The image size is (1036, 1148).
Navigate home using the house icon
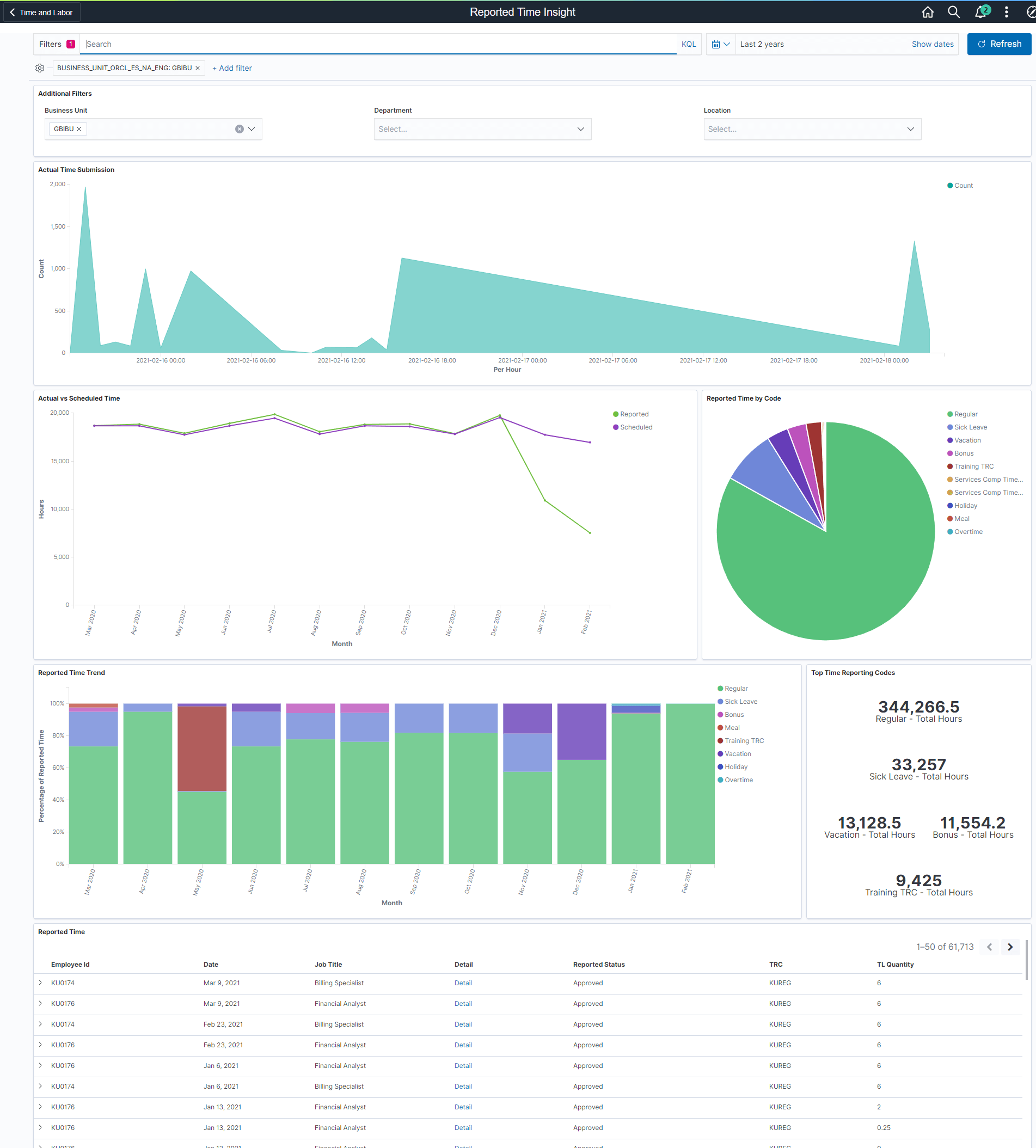(927, 12)
